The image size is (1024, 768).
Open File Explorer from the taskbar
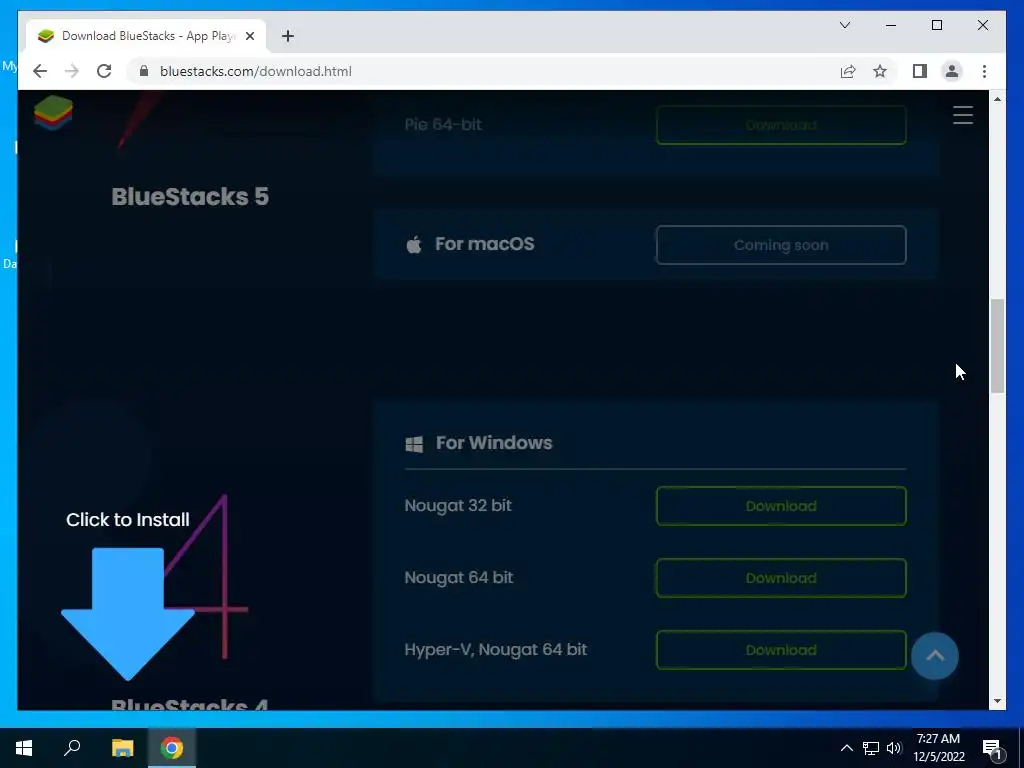(122, 748)
